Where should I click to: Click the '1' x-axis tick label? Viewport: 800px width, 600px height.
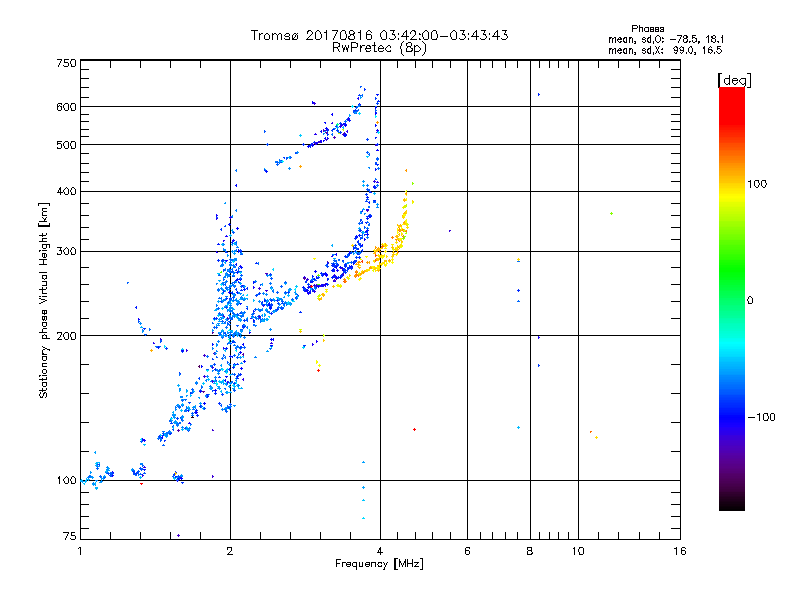coord(80,551)
